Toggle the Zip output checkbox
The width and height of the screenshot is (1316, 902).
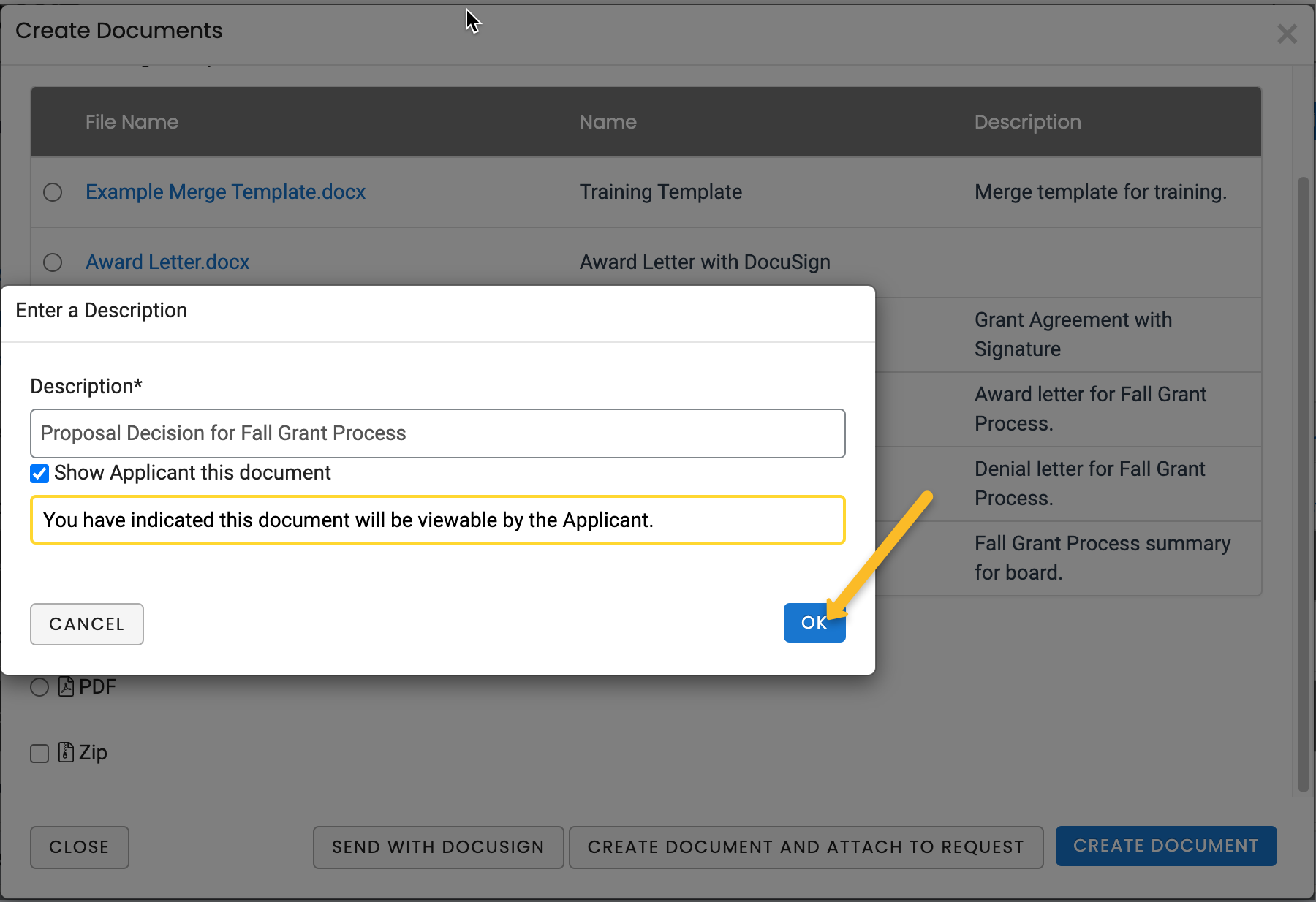[39, 753]
